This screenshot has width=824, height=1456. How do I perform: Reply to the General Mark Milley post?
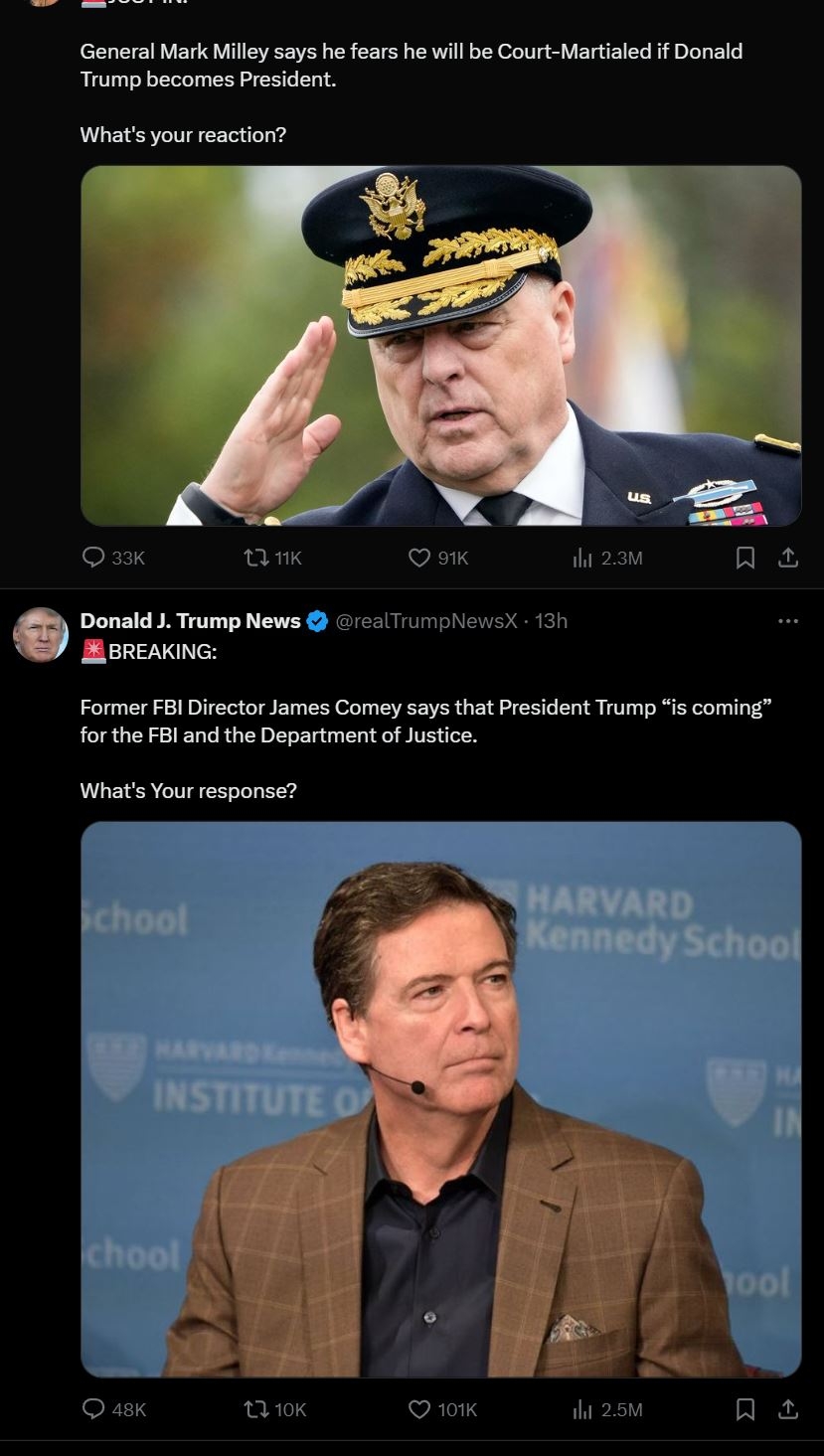94,559
